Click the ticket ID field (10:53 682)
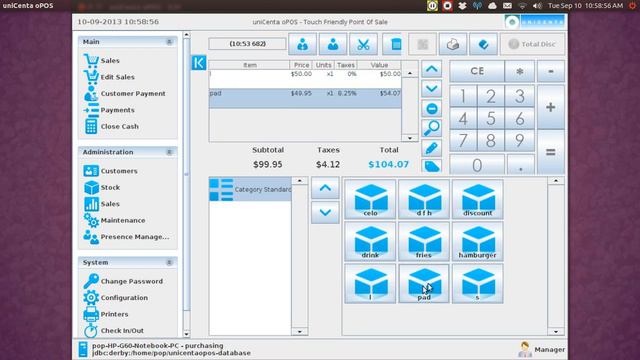Screen dimensions: 640x360 tap(247, 44)
